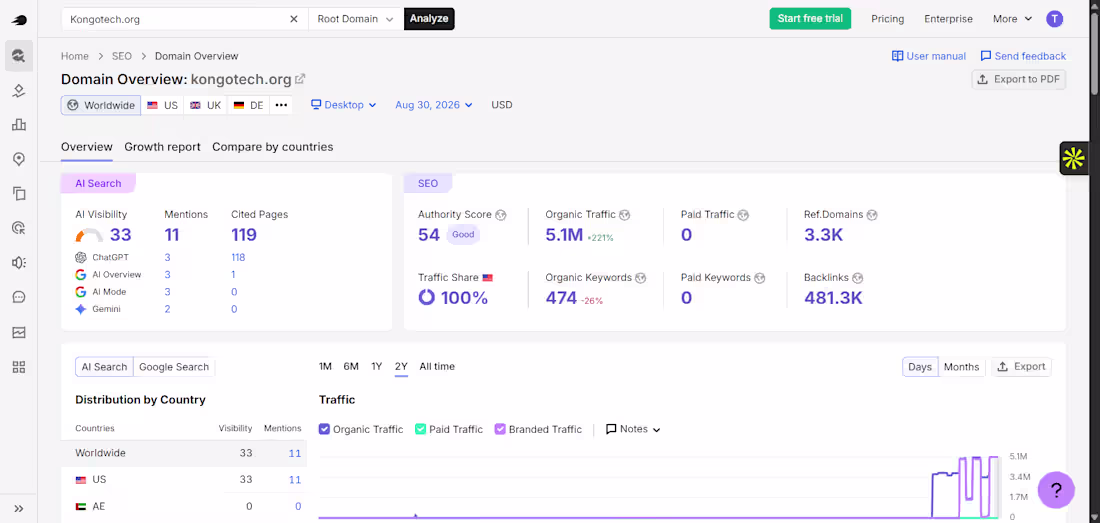Open the Desktop device dropdown

point(344,104)
